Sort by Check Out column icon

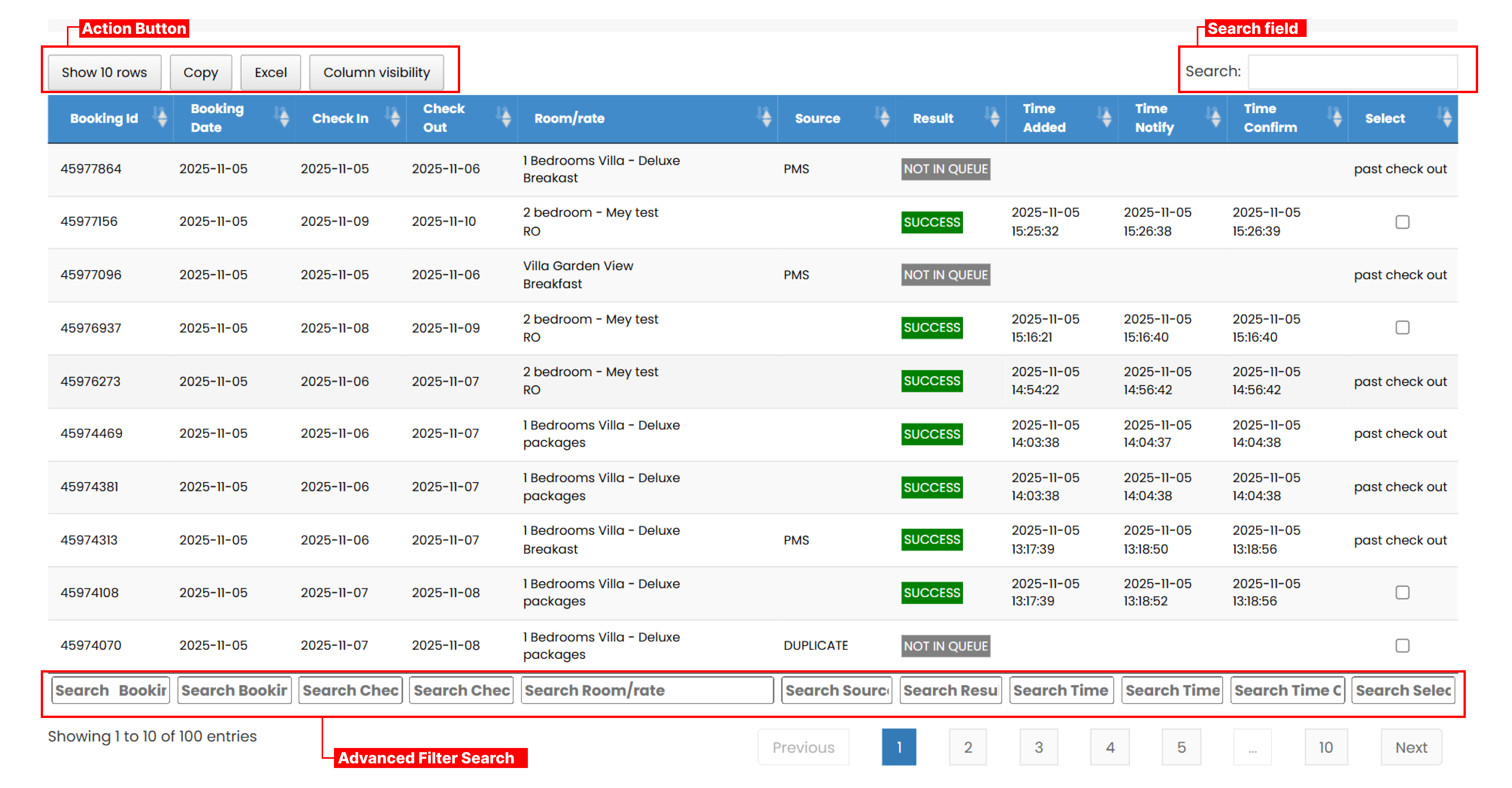(x=504, y=117)
